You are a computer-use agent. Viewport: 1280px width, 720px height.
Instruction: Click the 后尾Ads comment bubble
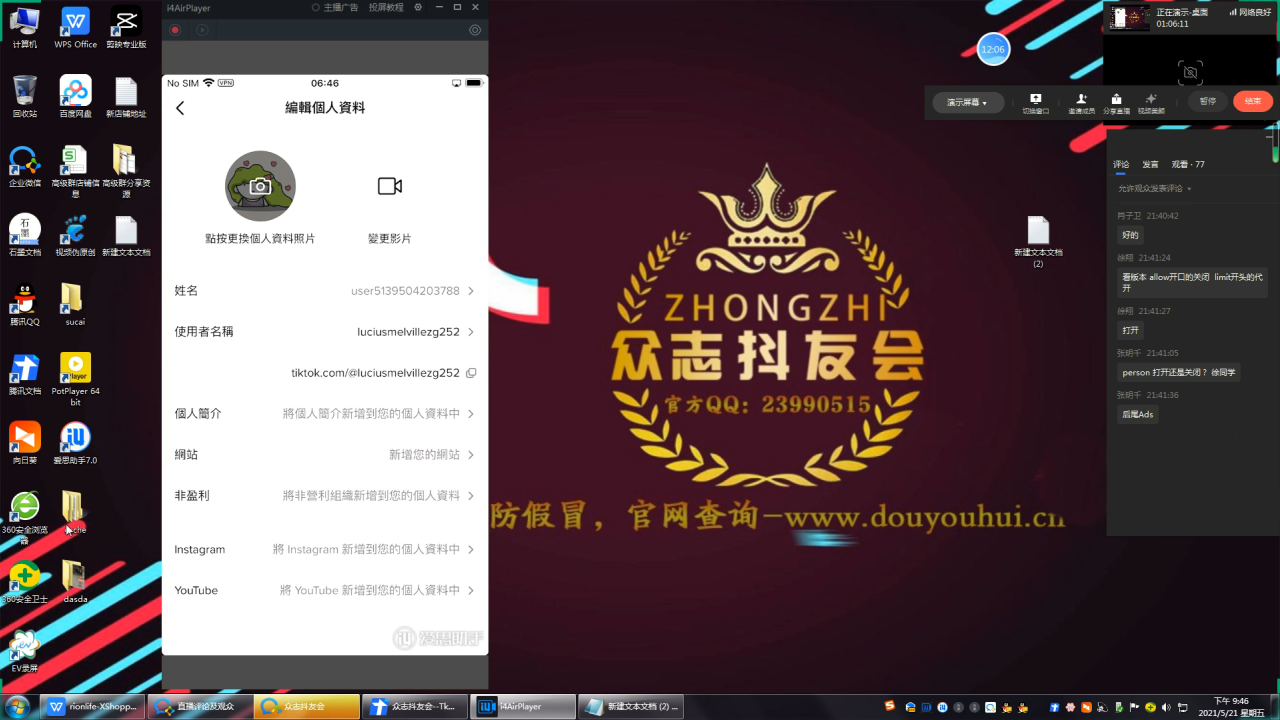tap(1137, 414)
